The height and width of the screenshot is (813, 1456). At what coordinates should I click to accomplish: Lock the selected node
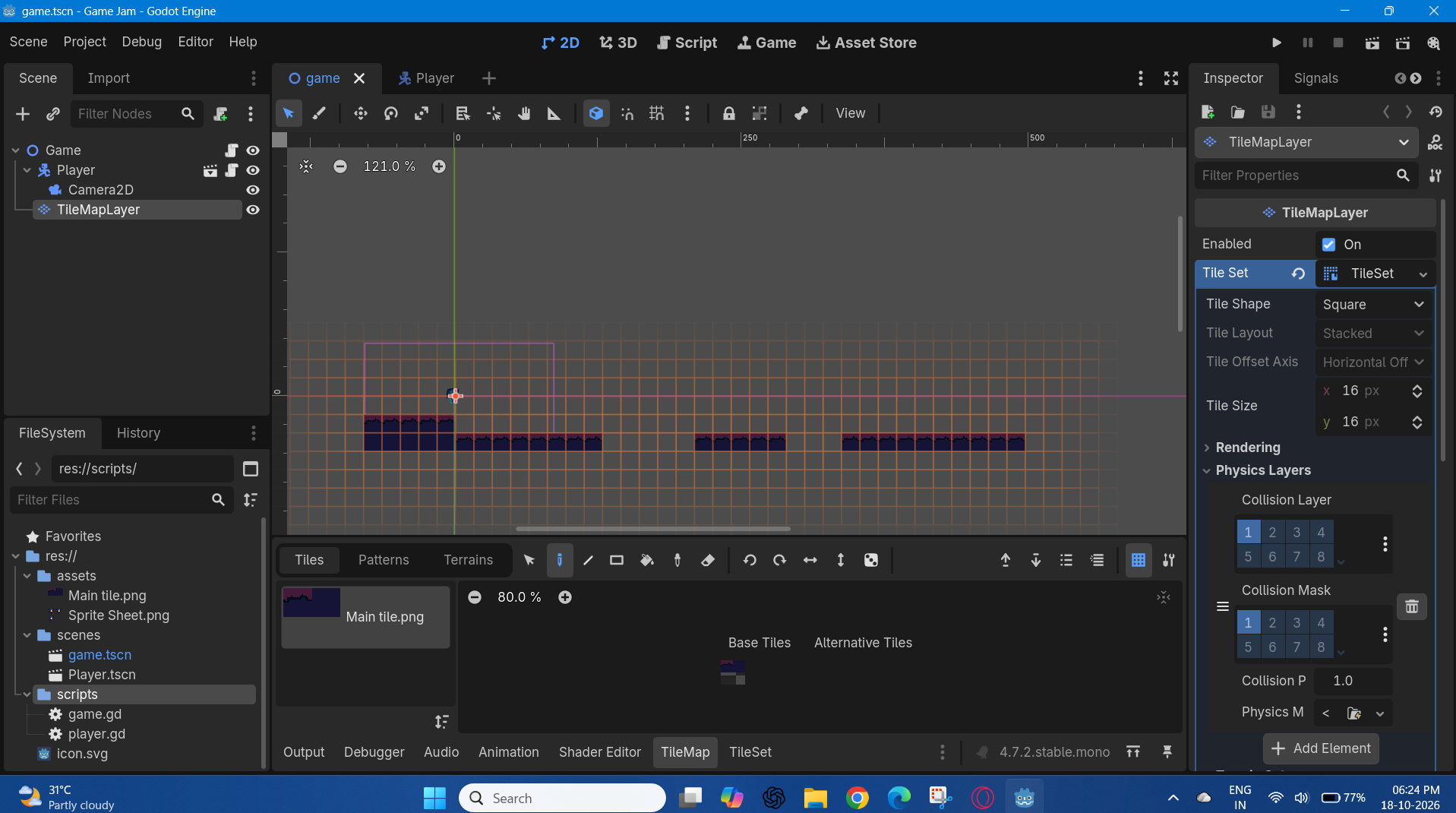[x=728, y=113]
